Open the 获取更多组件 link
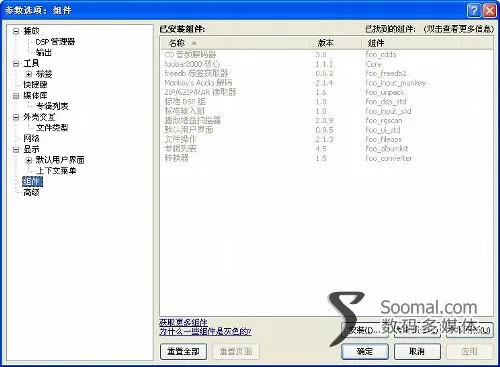 (x=183, y=322)
